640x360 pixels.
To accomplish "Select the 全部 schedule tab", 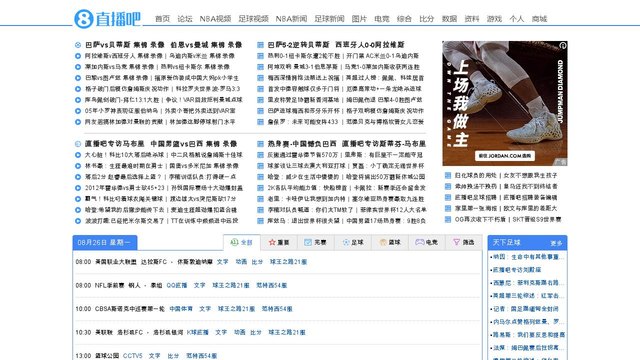I will 242,242.
